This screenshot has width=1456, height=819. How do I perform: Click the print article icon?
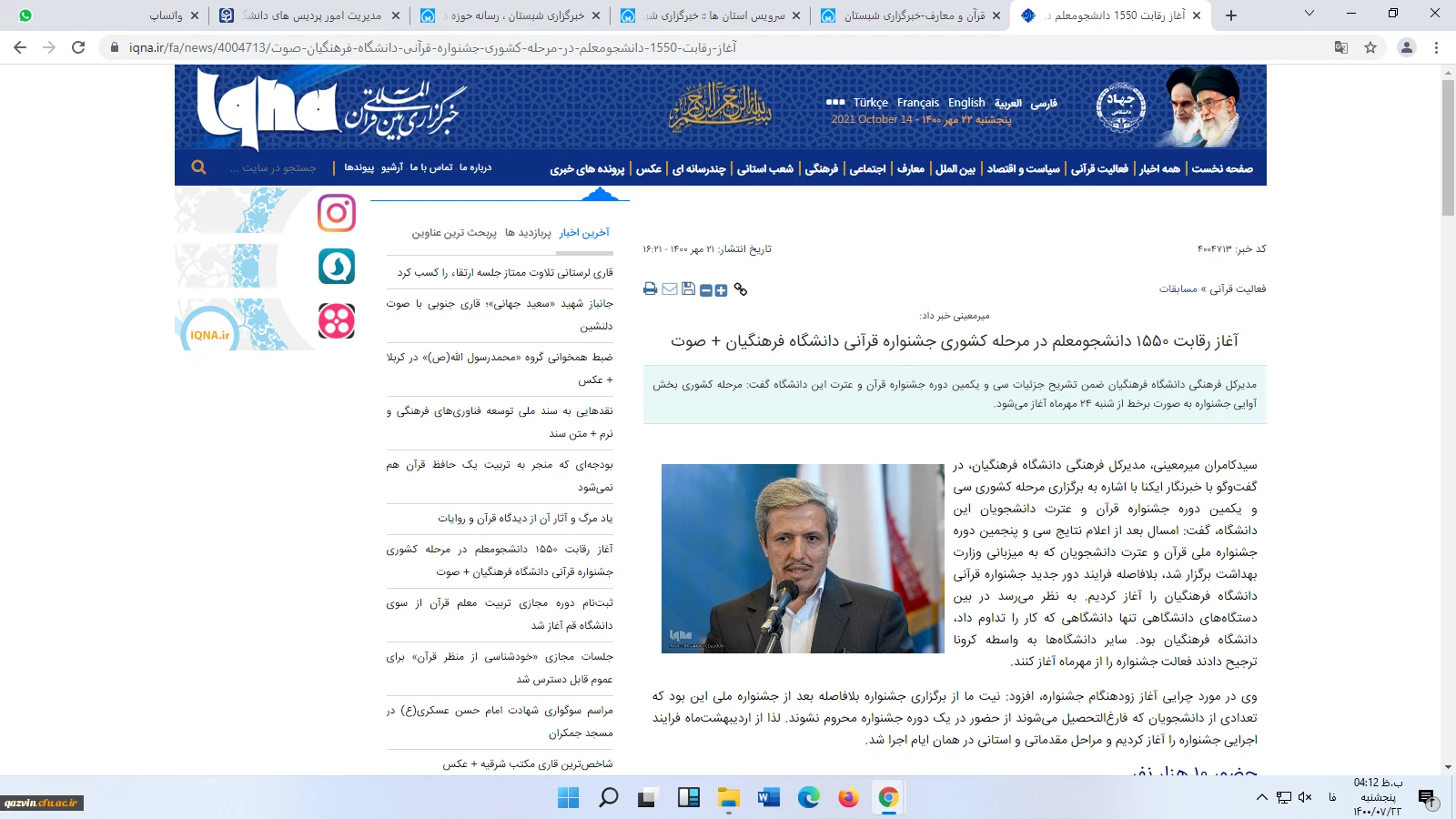[650, 289]
